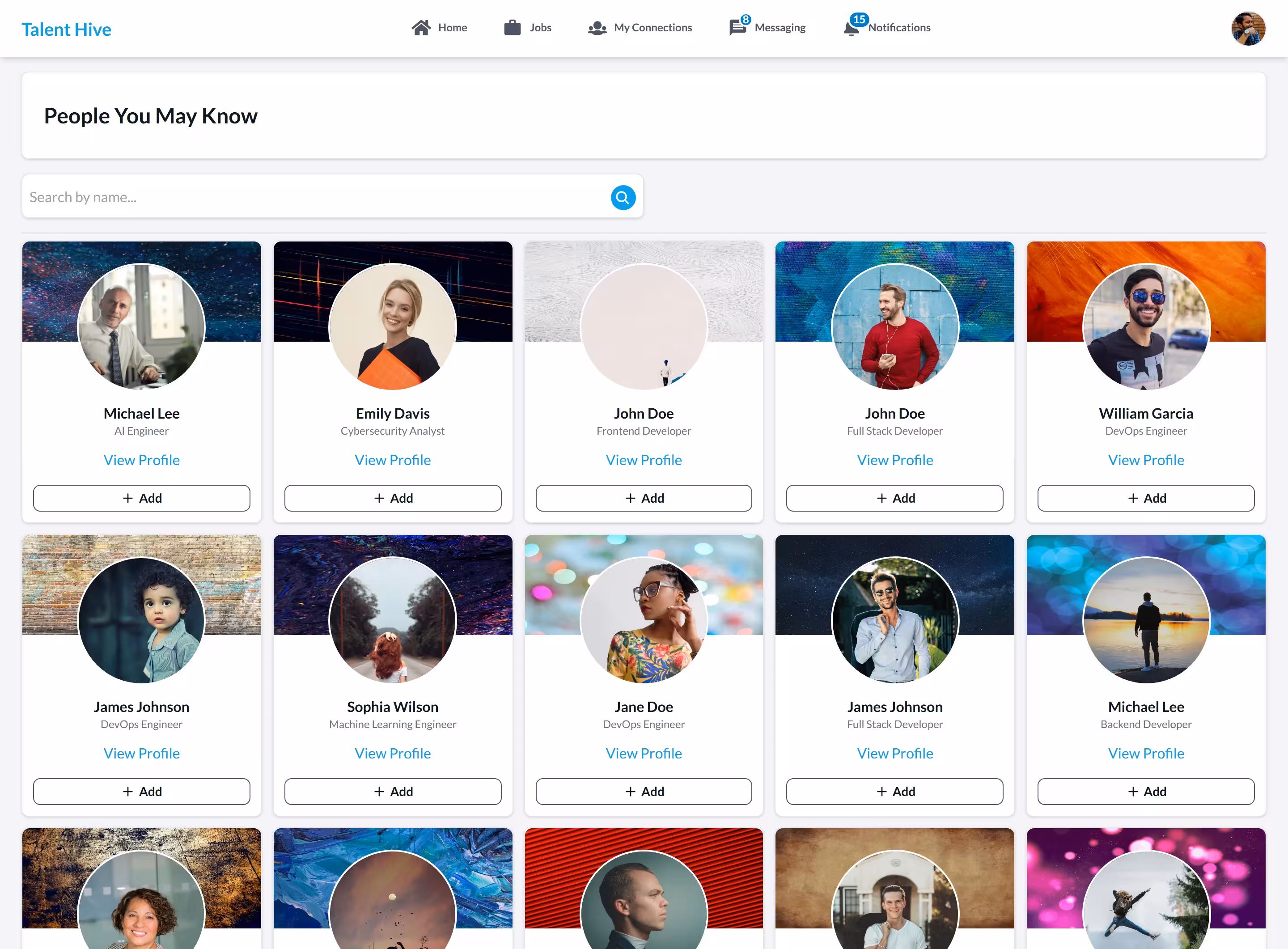Screen dimensions: 1288x949
Task: Open the Messaging menu item
Action: click(767, 28)
